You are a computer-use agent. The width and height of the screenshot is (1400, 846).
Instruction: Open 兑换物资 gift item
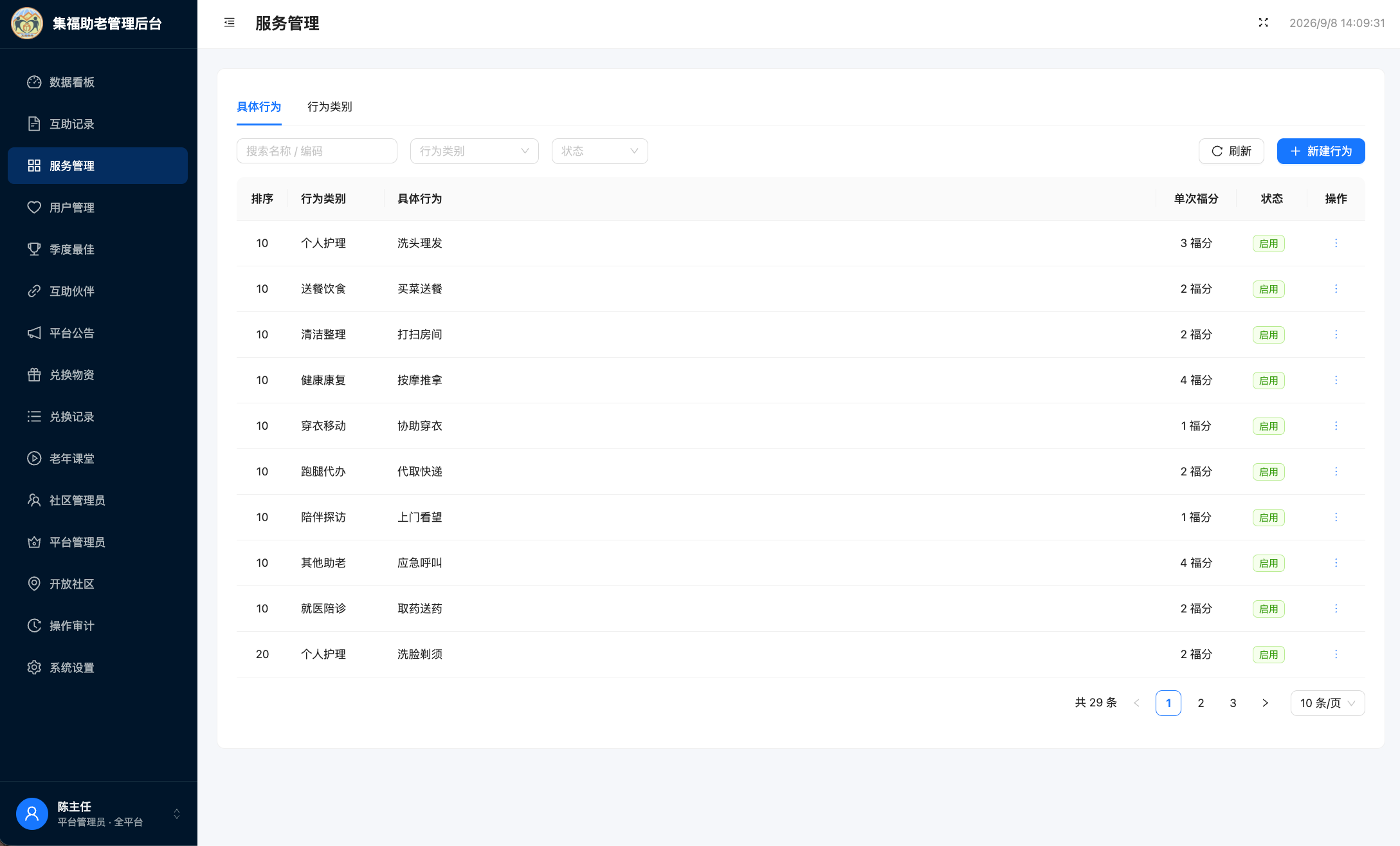98,375
